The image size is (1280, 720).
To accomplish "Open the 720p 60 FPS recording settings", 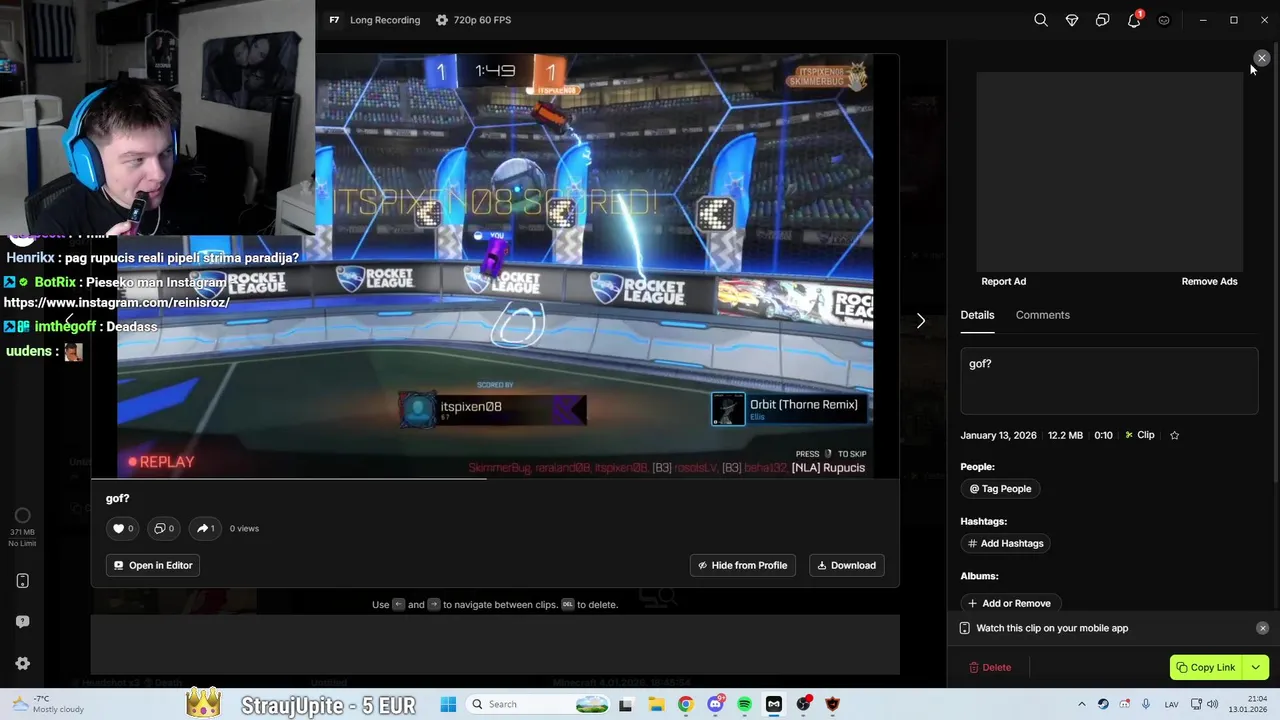I will [x=473, y=20].
